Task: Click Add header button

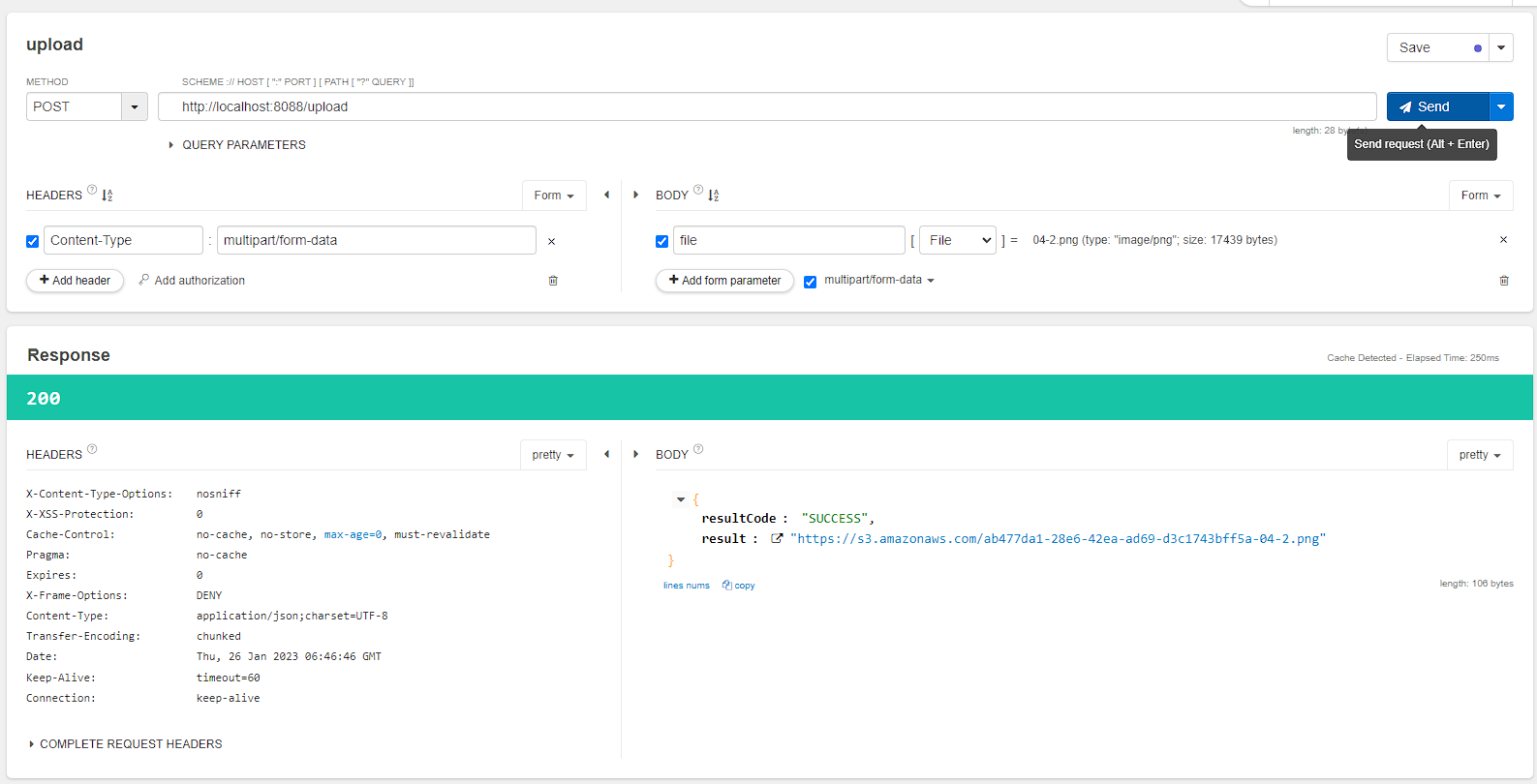Action: point(75,281)
